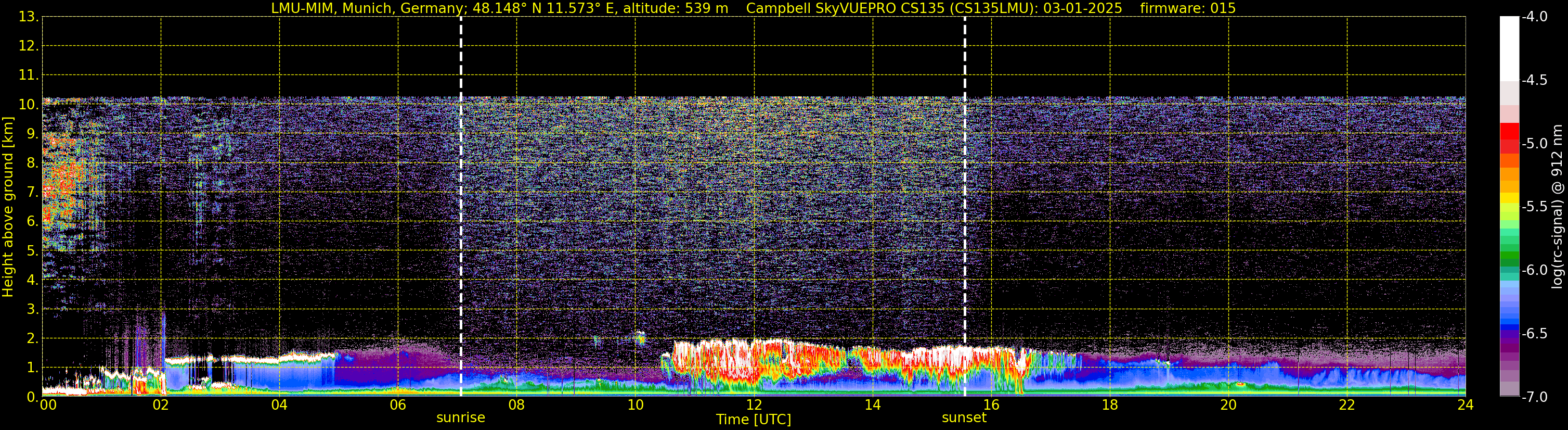The image size is (1568, 430).
Task: Click the '7.' tick on the height axis
Action: tap(32, 193)
